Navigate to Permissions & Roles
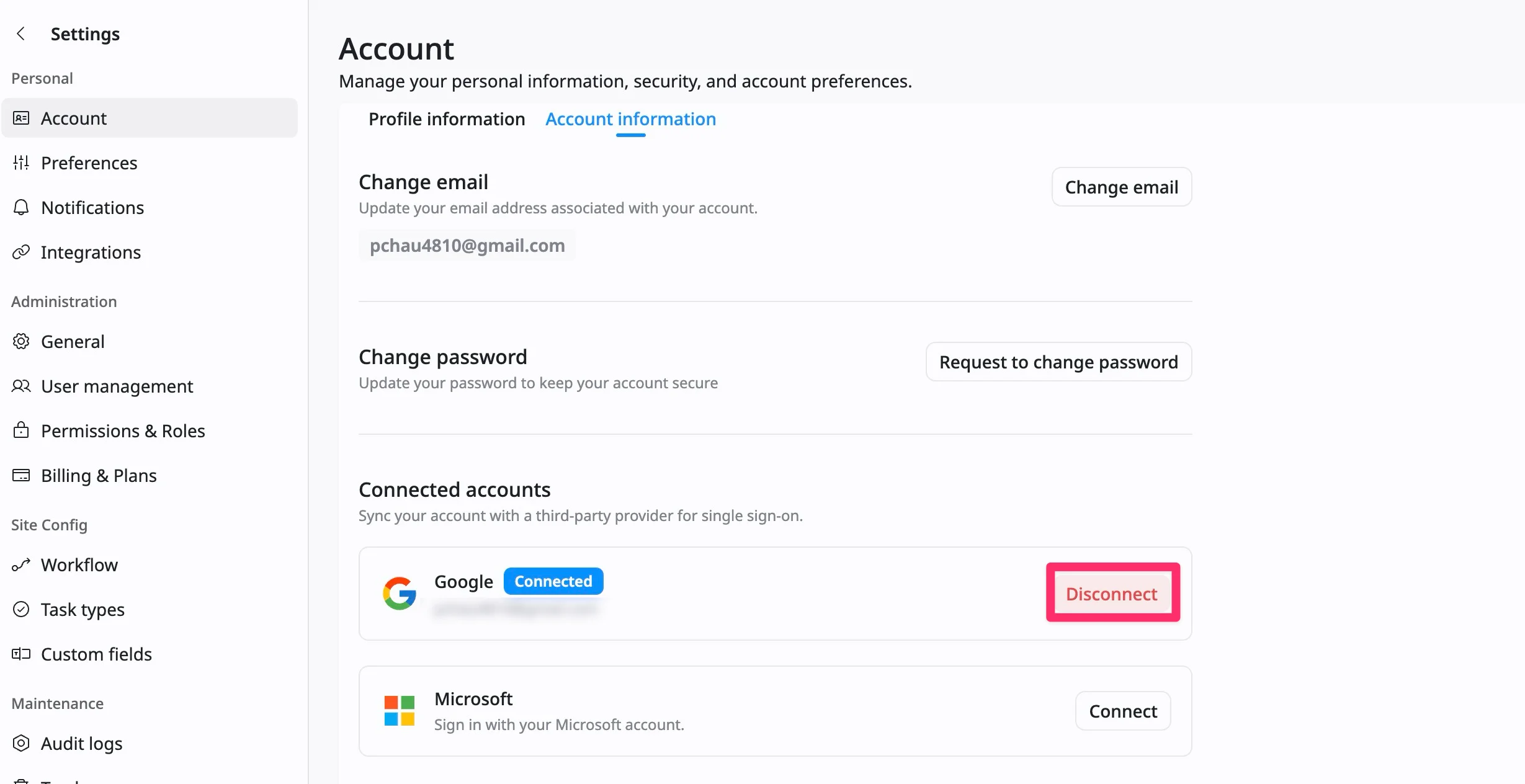This screenshot has height=784, width=1525. 150,430
